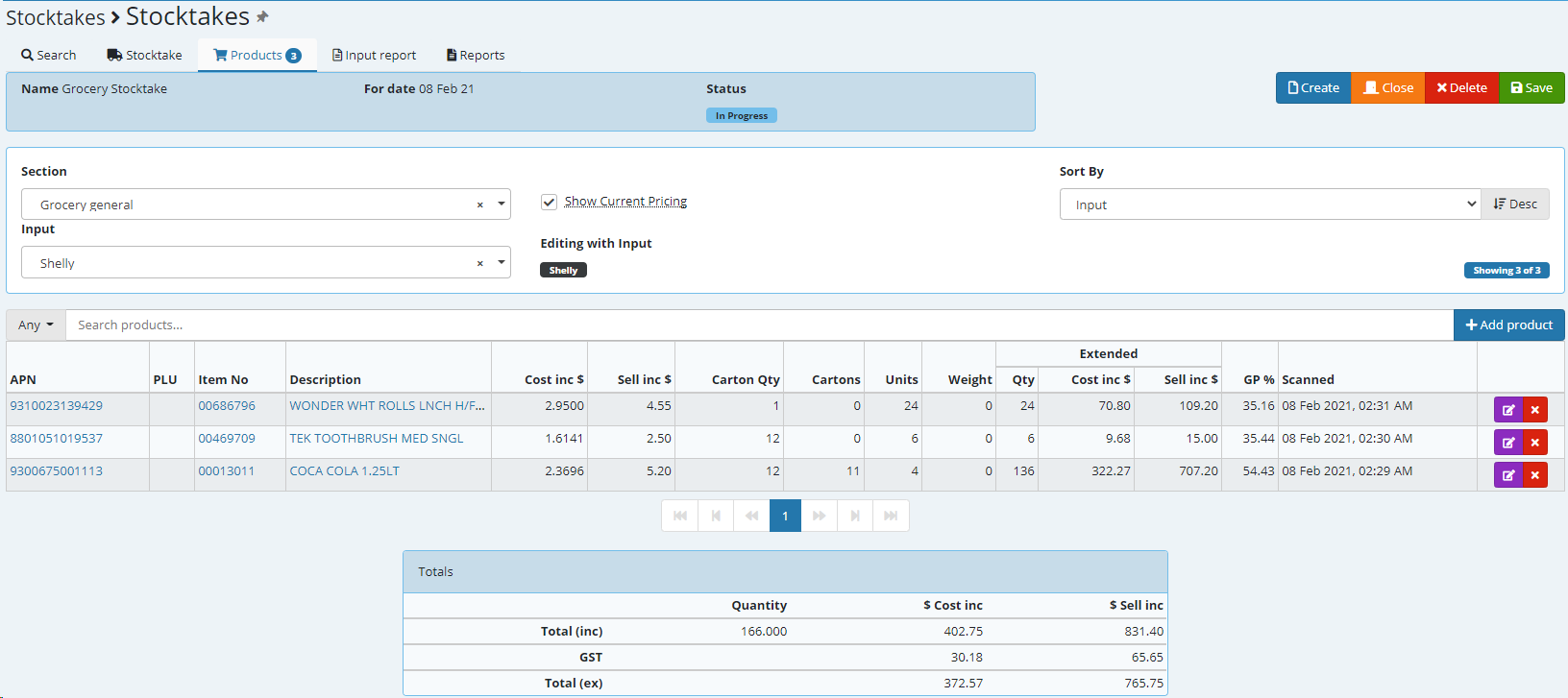Click the orange Close button
Screen dimensions: 1568x698
click(x=1388, y=87)
